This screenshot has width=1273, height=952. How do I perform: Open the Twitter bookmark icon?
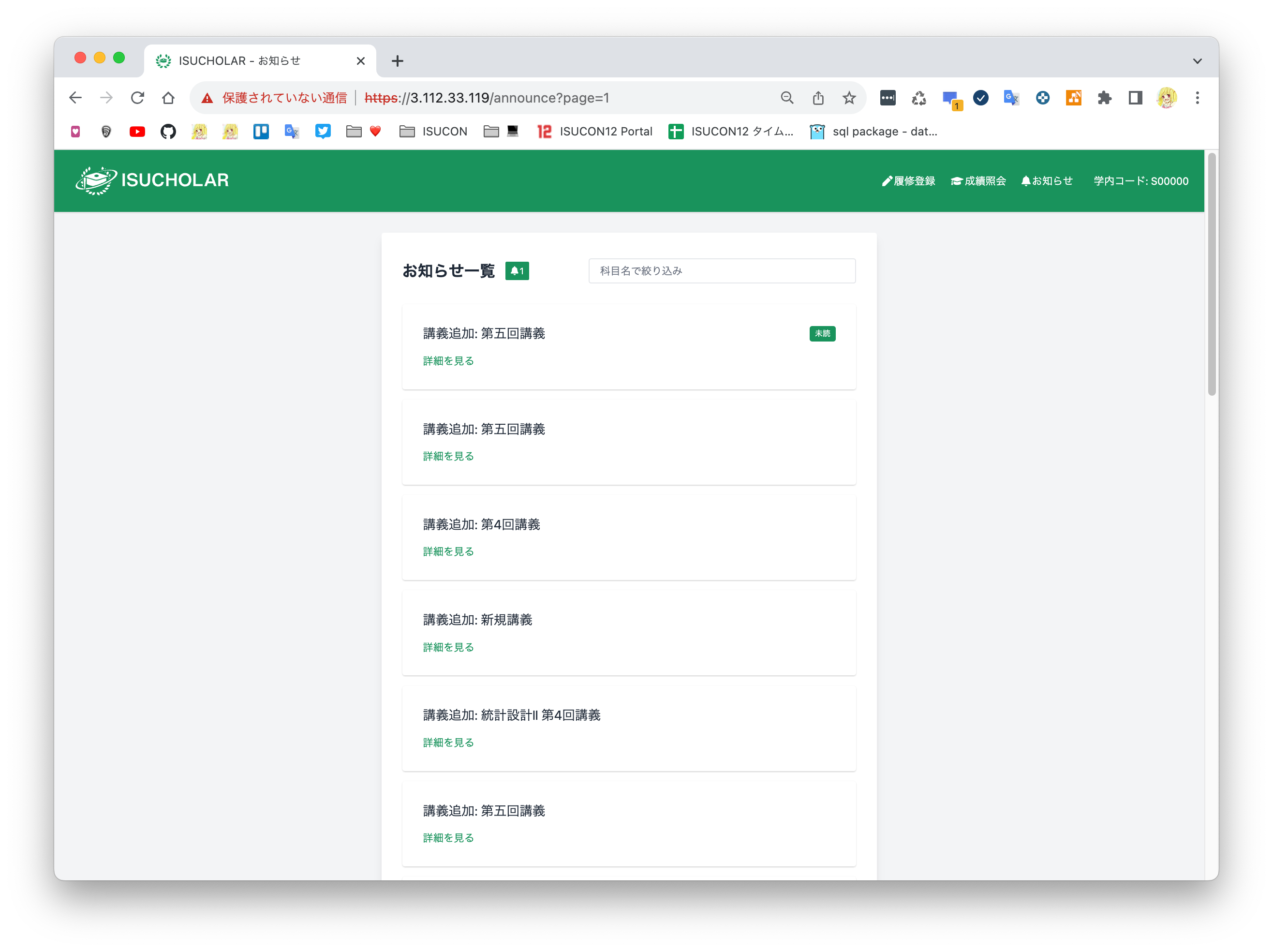tap(323, 131)
